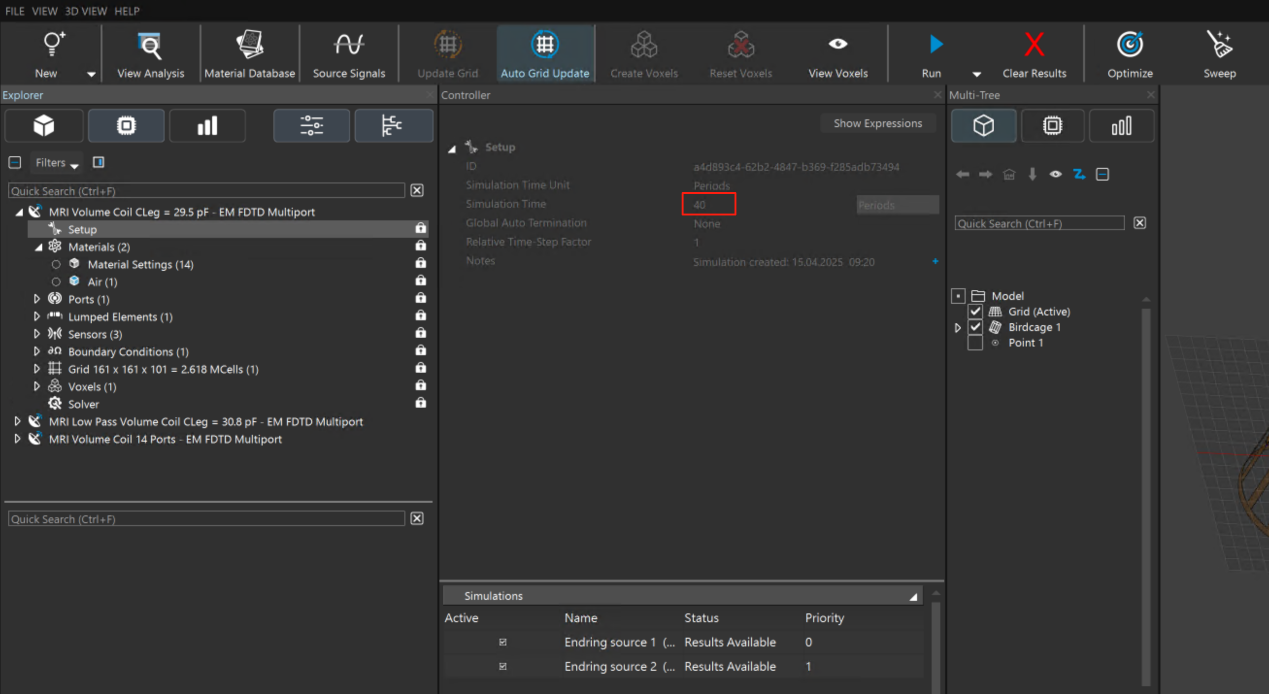Uncheck the Grid (Active) checkbox
The height and width of the screenshot is (694, 1269).
[x=975, y=312]
